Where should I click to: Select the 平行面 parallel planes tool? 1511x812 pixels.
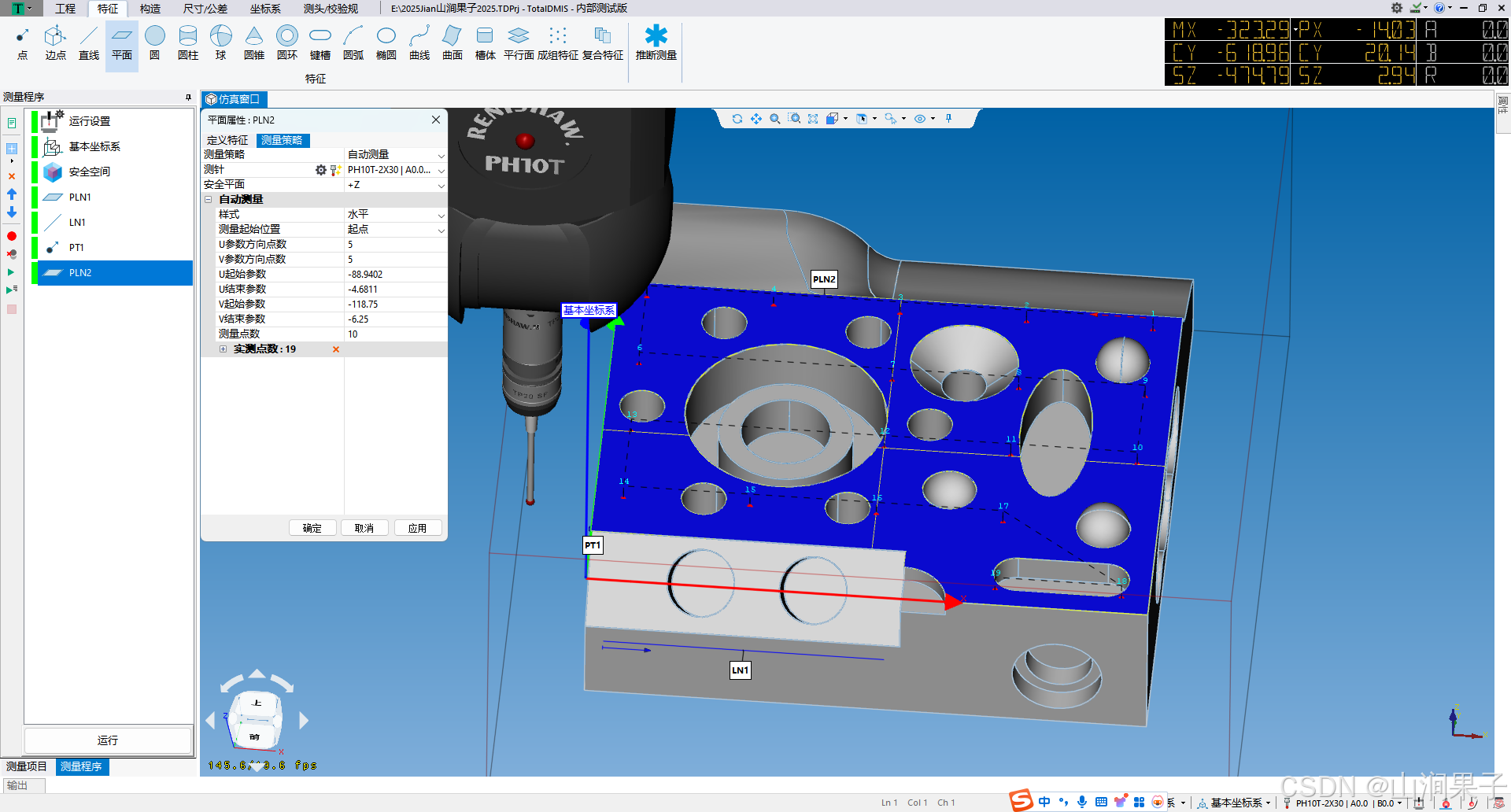point(519,44)
